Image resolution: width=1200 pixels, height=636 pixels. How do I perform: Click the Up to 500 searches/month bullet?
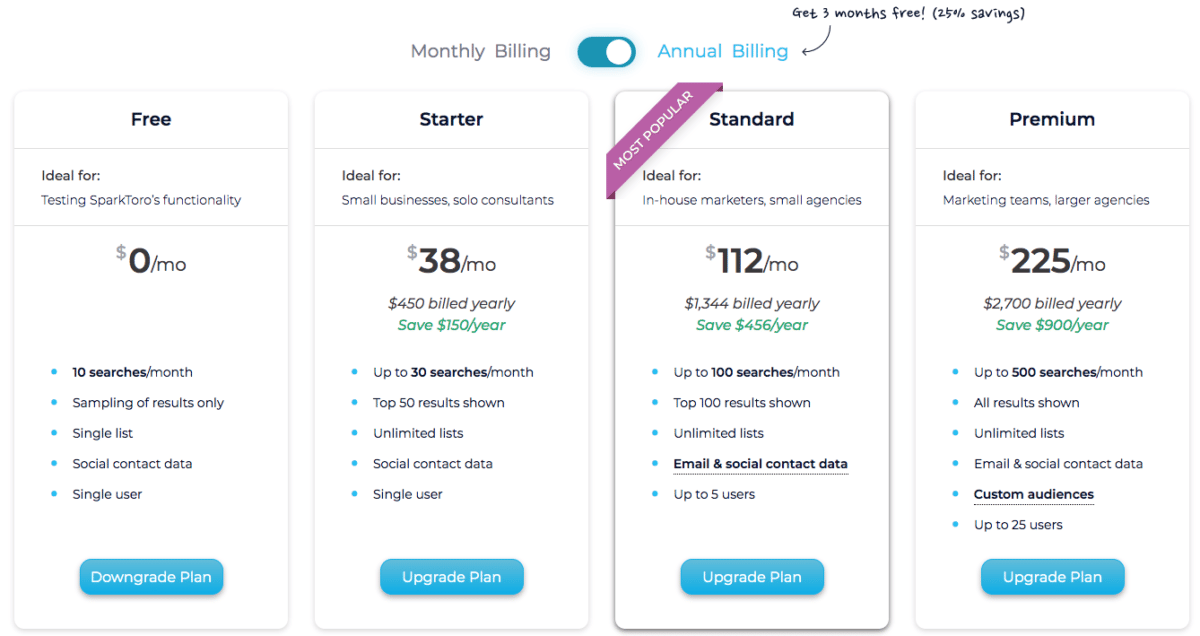tap(1058, 371)
